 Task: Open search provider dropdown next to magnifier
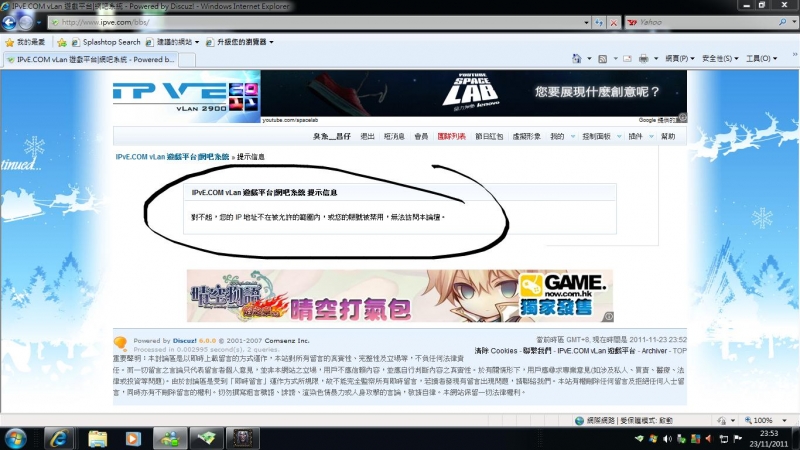794,22
